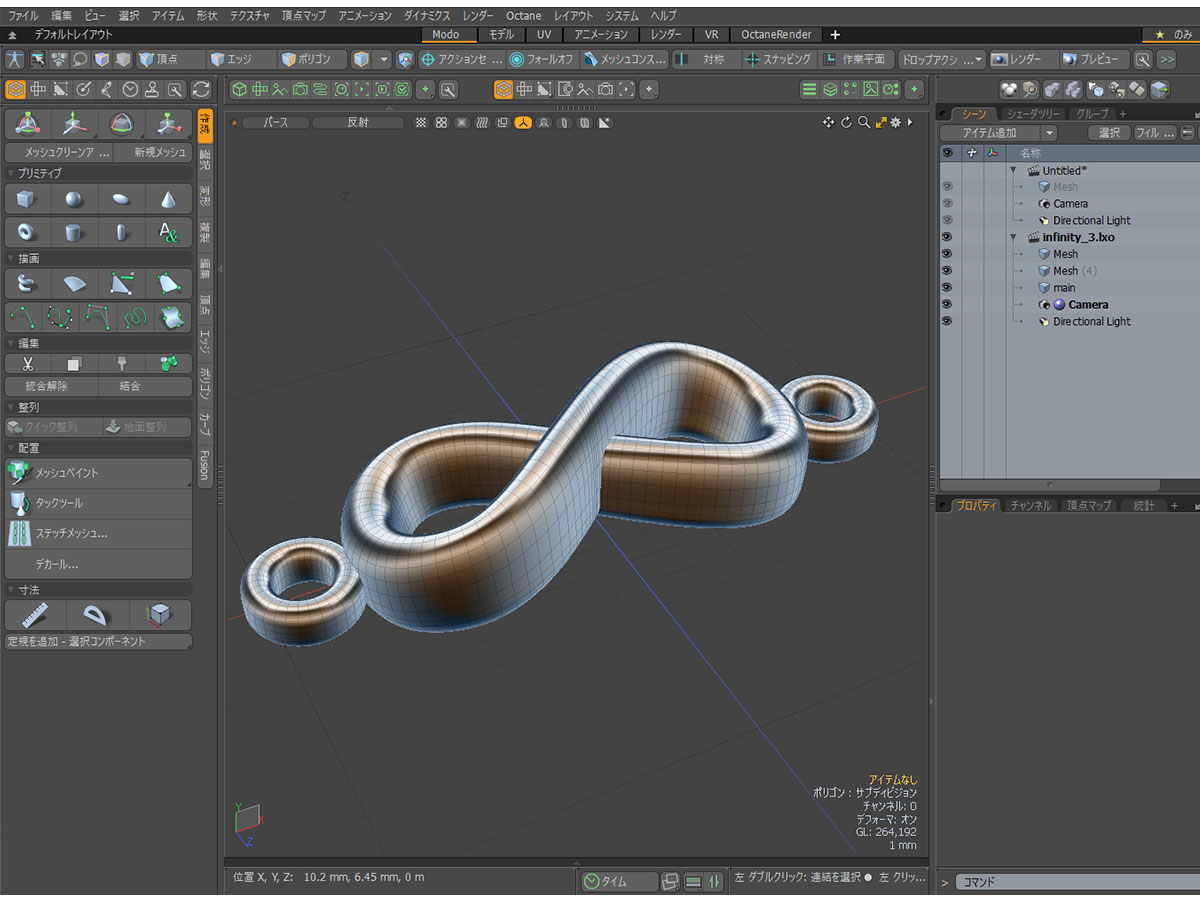1200x900 pixels.
Task: Select the sphere primitive tool
Action: tap(74, 199)
